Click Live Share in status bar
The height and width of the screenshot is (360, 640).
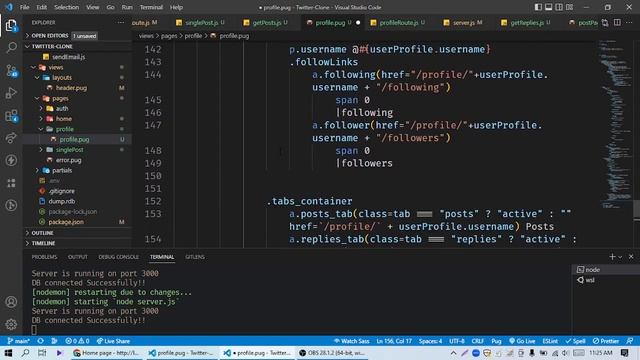pos(113,341)
